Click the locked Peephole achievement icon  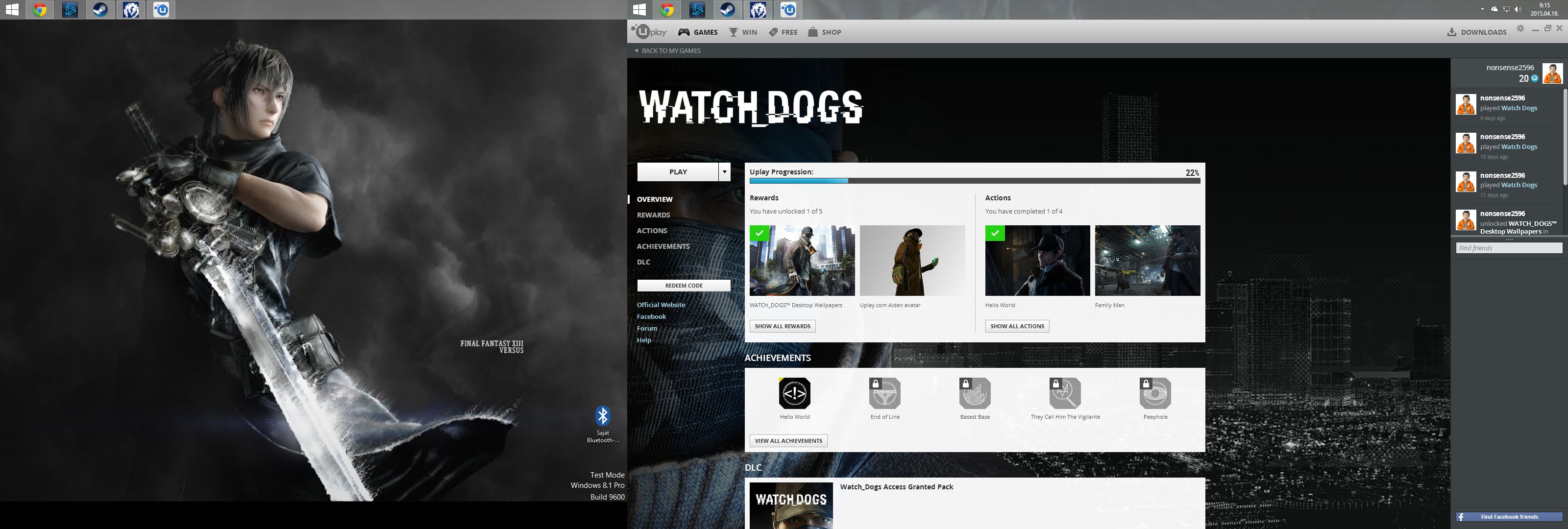coord(1155,393)
